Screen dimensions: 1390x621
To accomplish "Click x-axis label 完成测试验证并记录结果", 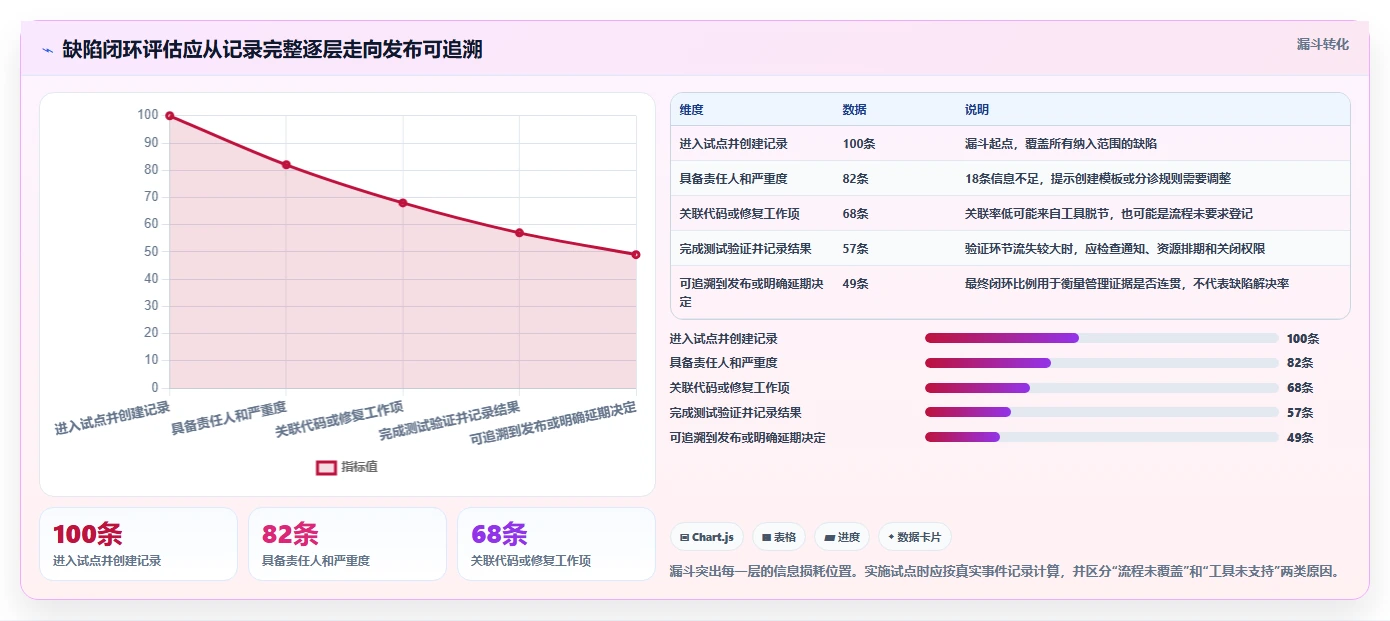I will 450,421.
